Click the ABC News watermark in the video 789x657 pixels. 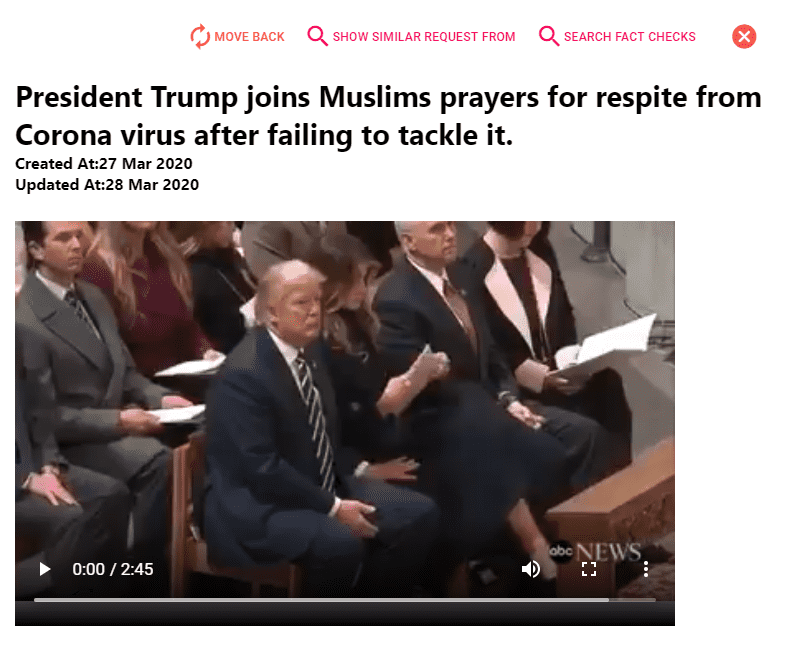click(595, 551)
